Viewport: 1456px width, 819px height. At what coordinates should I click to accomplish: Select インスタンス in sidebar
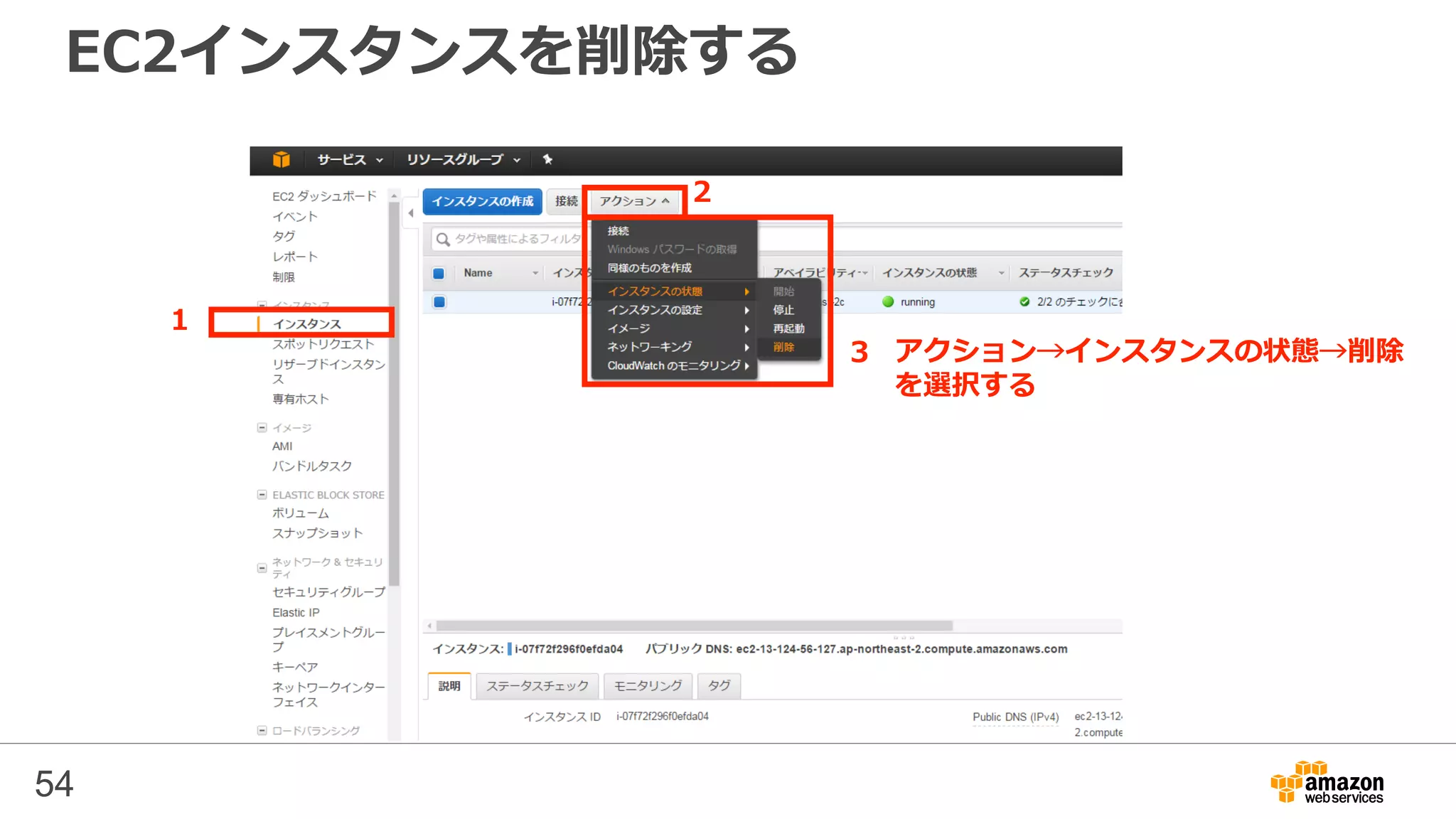[x=306, y=324]
